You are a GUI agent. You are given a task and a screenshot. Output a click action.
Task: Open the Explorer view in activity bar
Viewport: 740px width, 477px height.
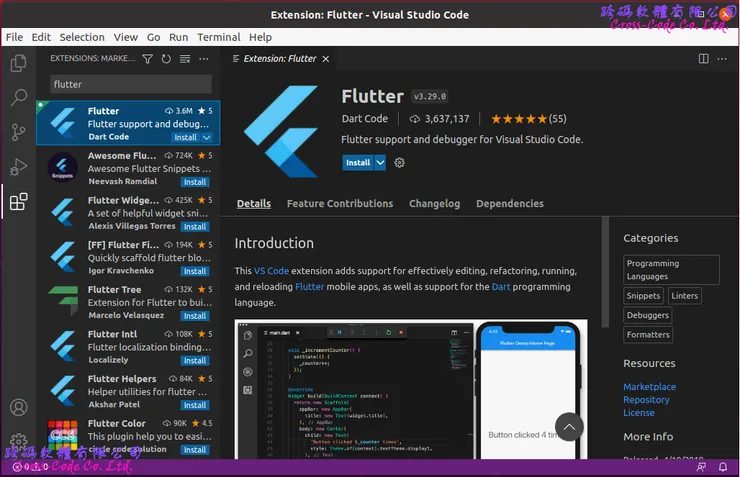coord(18,64)
